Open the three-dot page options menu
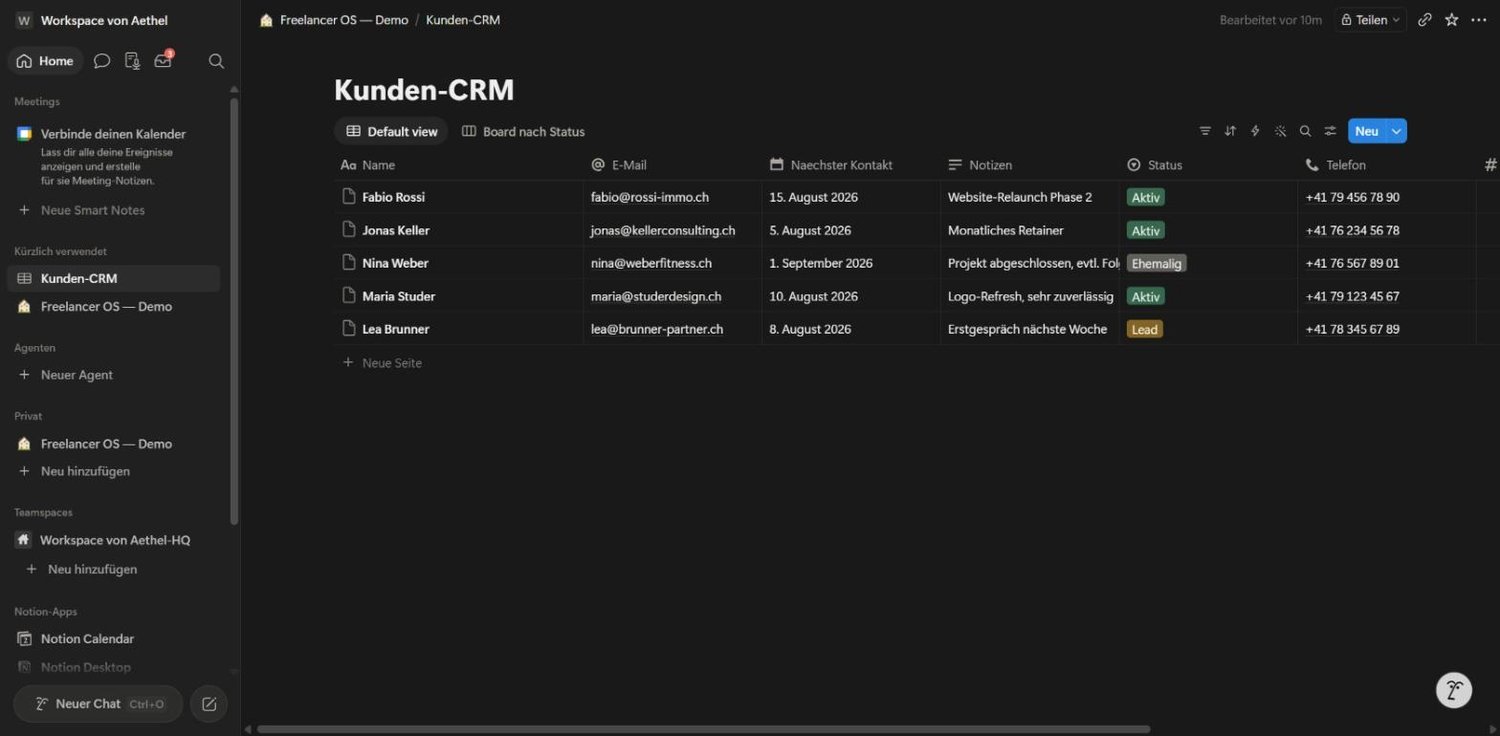 click(x=1479, y=20)
